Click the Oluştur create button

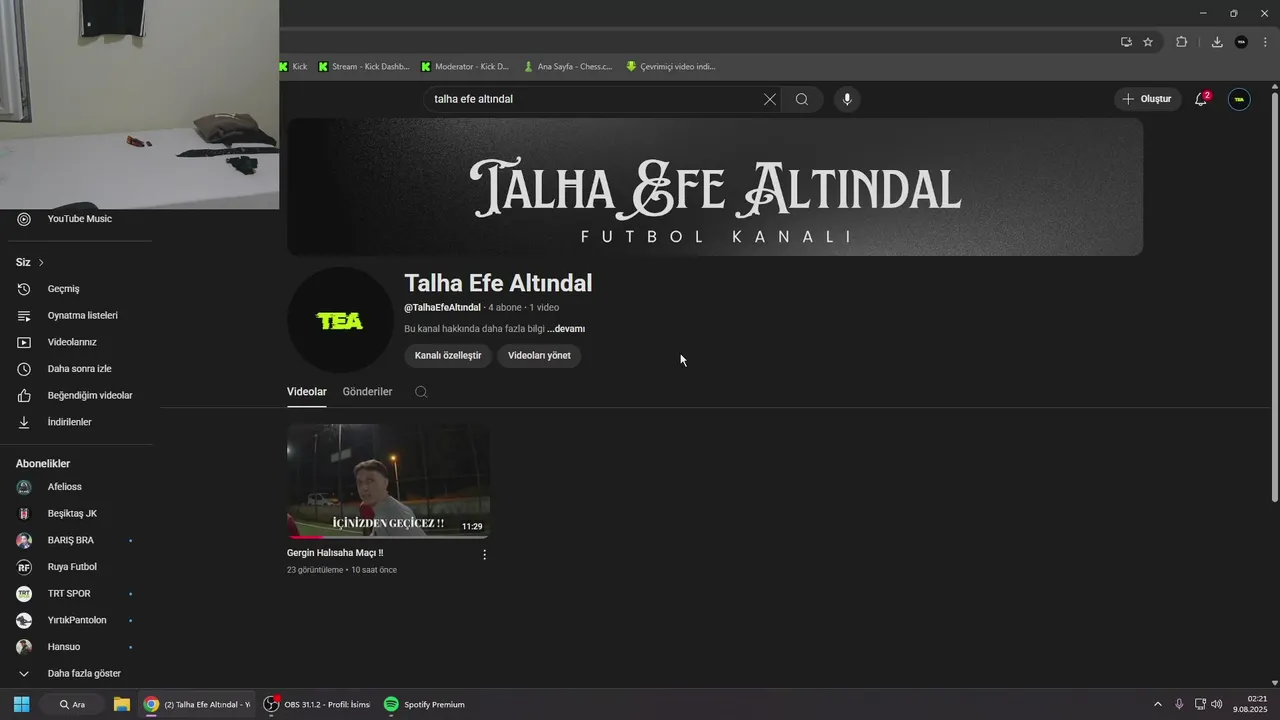coord(1147,99)
